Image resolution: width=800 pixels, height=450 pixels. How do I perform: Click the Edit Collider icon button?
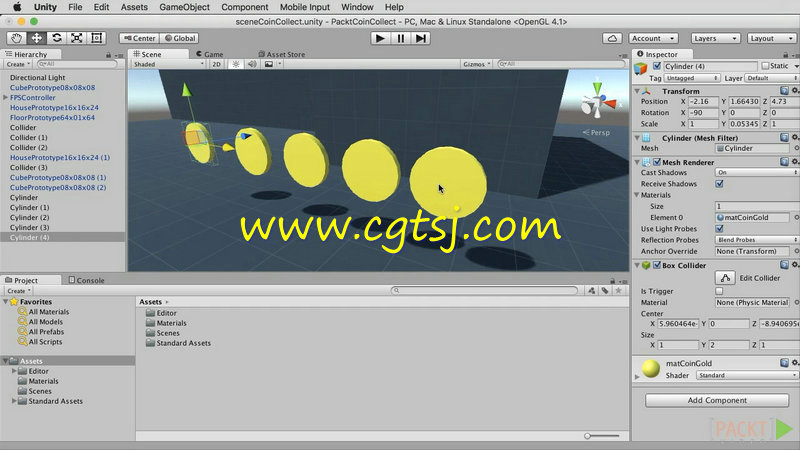(725, 278)
